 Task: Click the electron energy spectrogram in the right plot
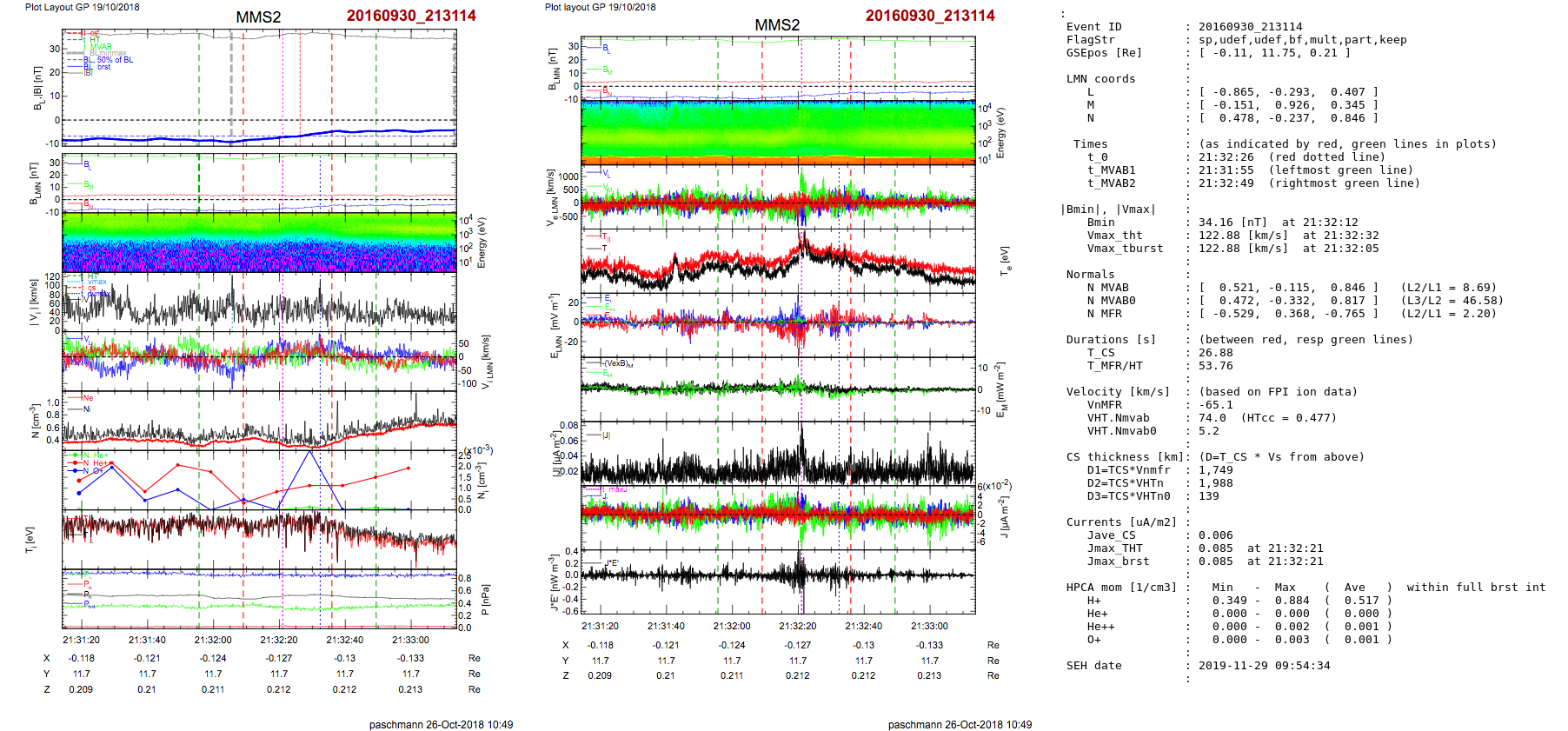tap(778, 132)
